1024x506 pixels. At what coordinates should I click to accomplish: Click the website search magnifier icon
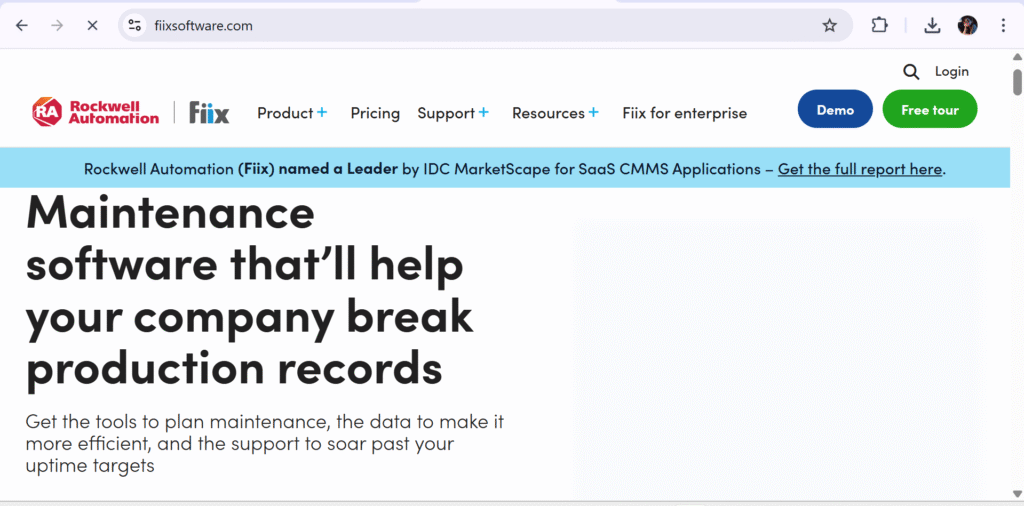(911, 72)
